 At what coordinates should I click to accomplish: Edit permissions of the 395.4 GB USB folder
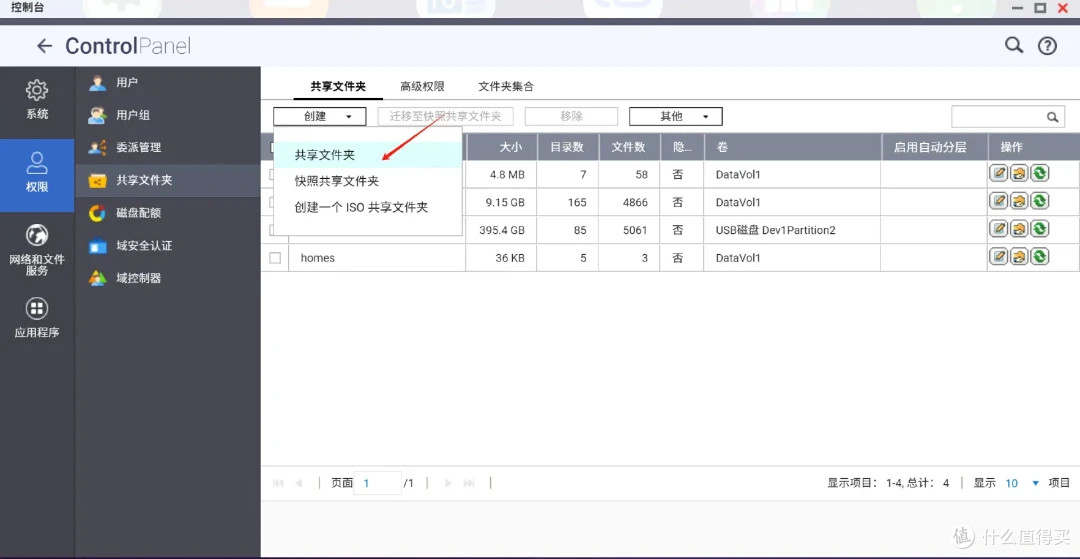point(1019,229)
